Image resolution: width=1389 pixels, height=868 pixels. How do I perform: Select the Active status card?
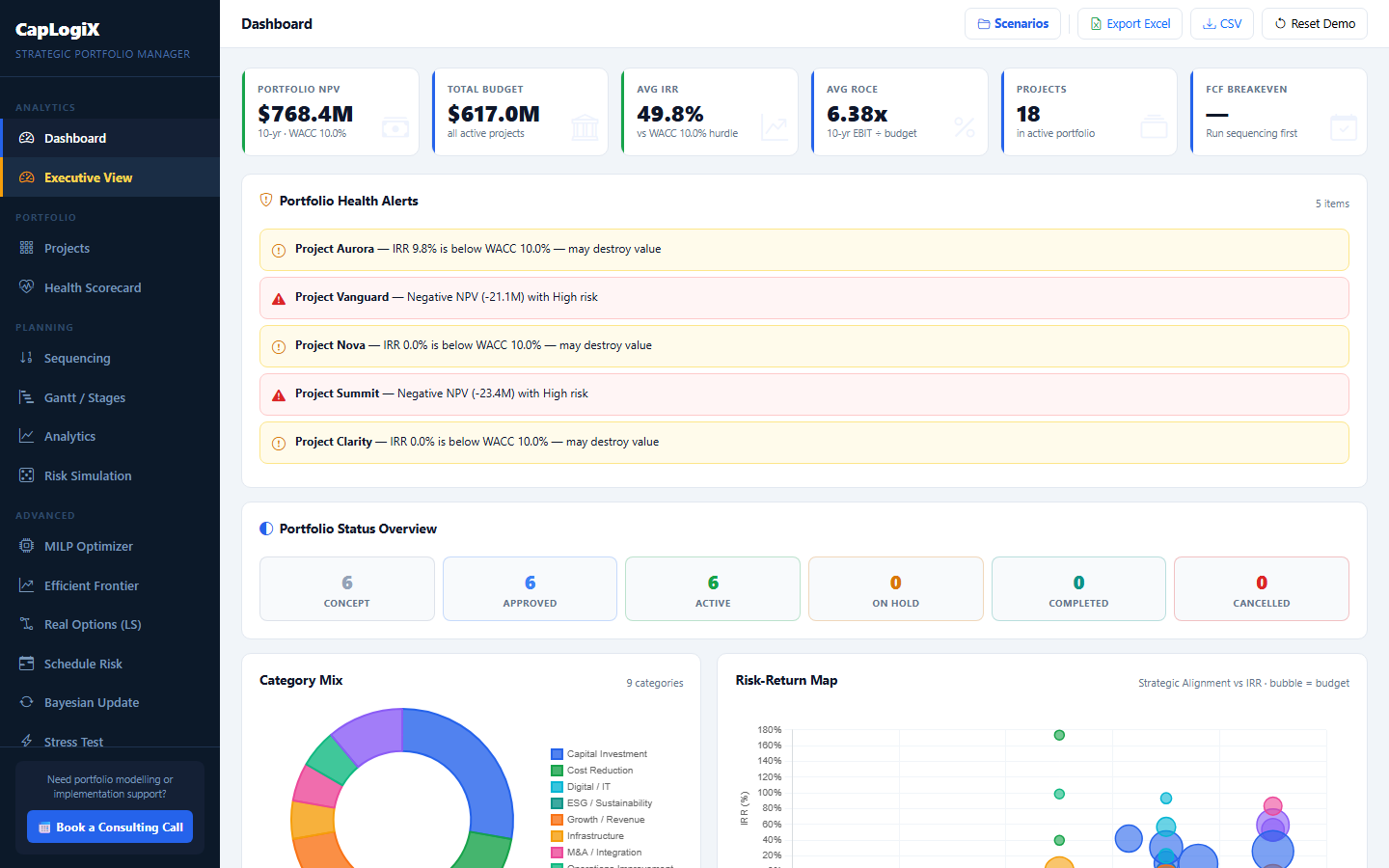pos(713,588)
